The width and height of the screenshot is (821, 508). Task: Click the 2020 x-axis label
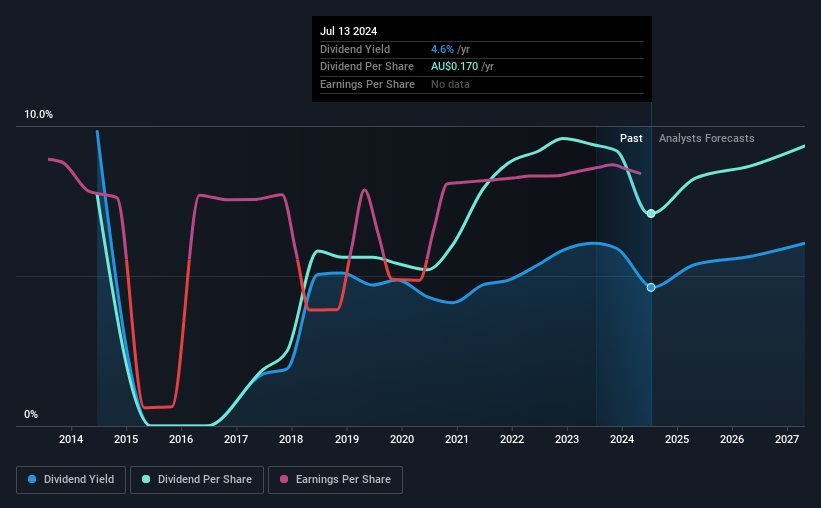pyautogui.click(x=402, y=439)
